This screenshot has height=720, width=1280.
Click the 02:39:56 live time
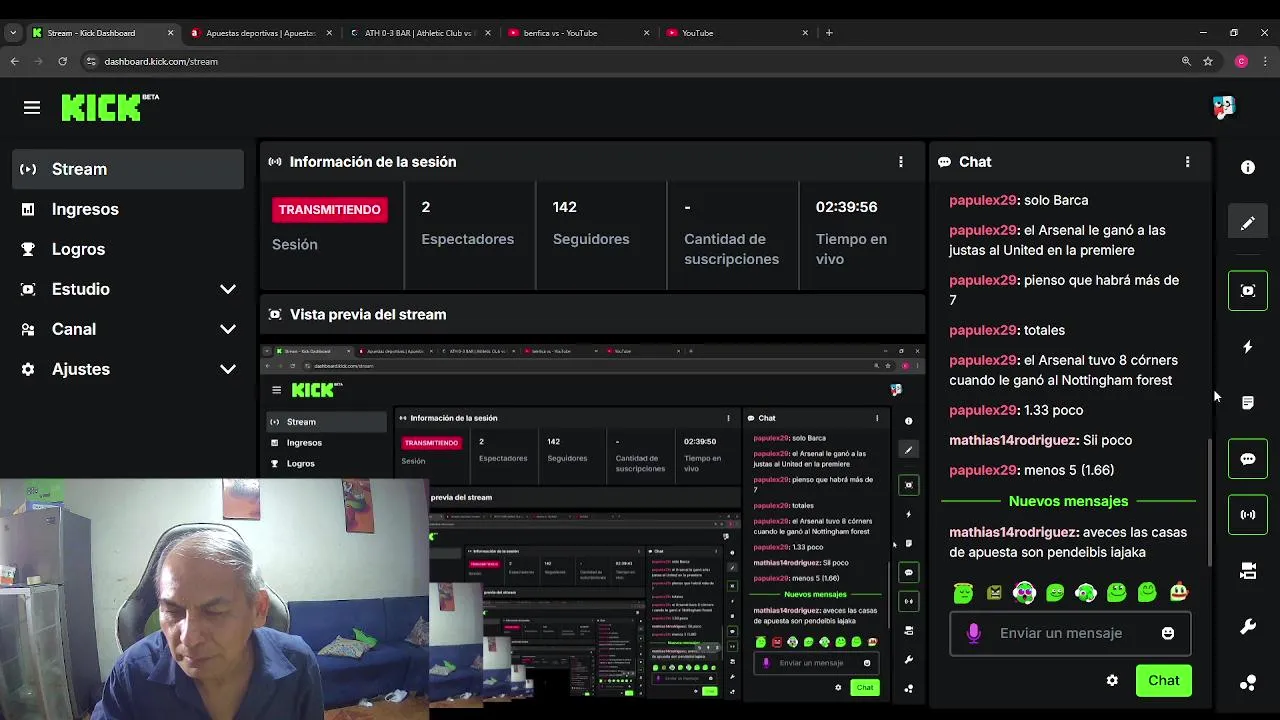(x=846, y=207)
